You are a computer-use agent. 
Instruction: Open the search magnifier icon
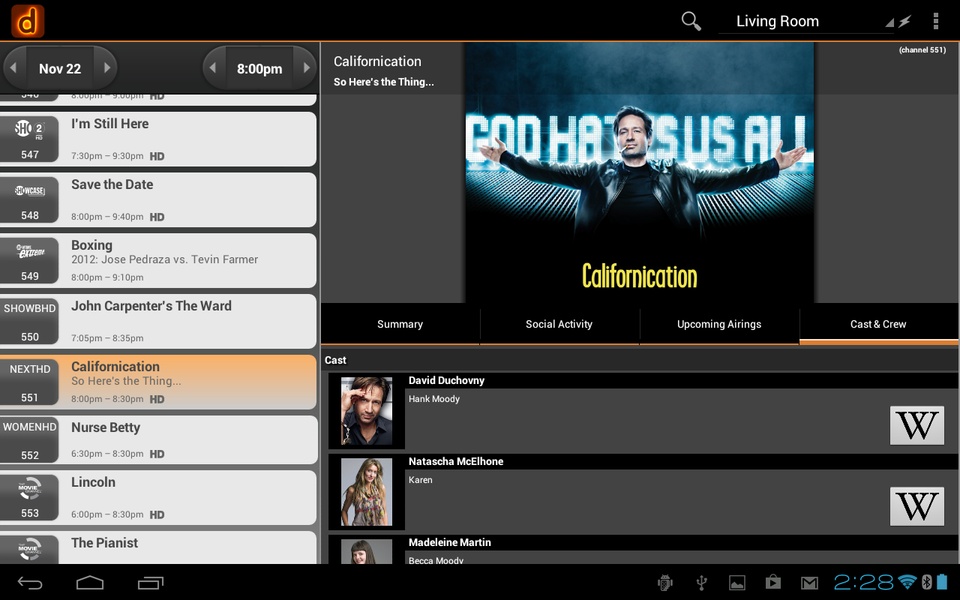click(x=691, y=21)
